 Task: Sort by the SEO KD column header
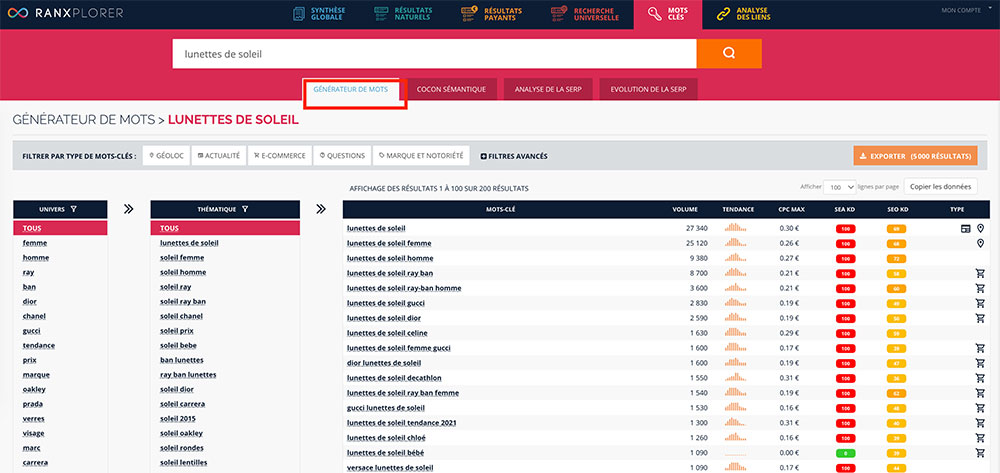click(x=897, y=209)
